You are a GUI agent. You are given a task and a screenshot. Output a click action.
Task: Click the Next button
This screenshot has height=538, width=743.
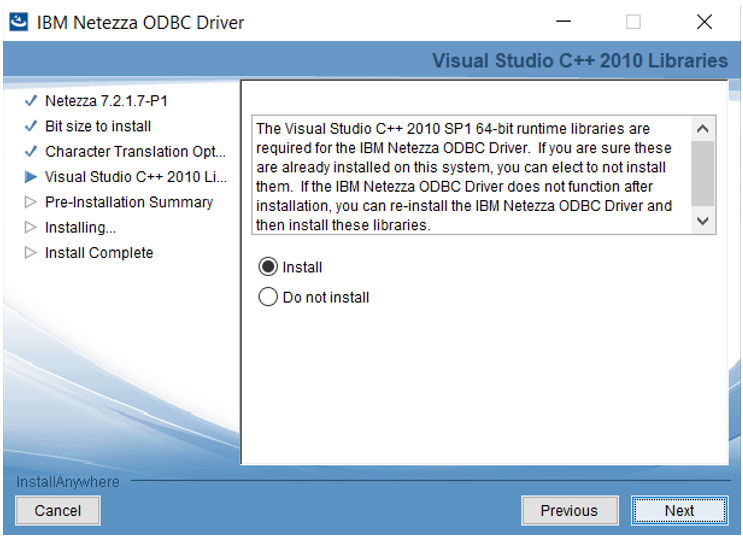pyautogui.click(x=679, y=511)
